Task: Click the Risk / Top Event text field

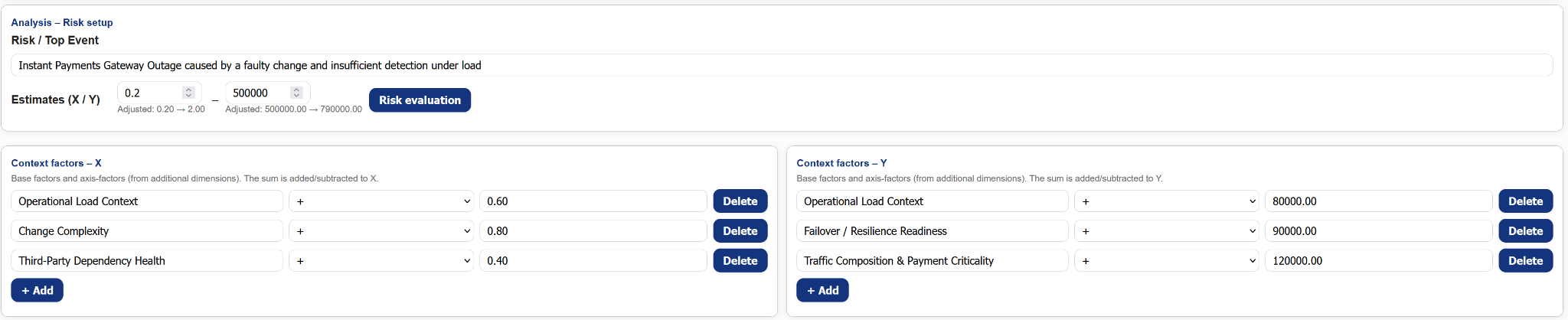Action: click(x=781, y=66)
